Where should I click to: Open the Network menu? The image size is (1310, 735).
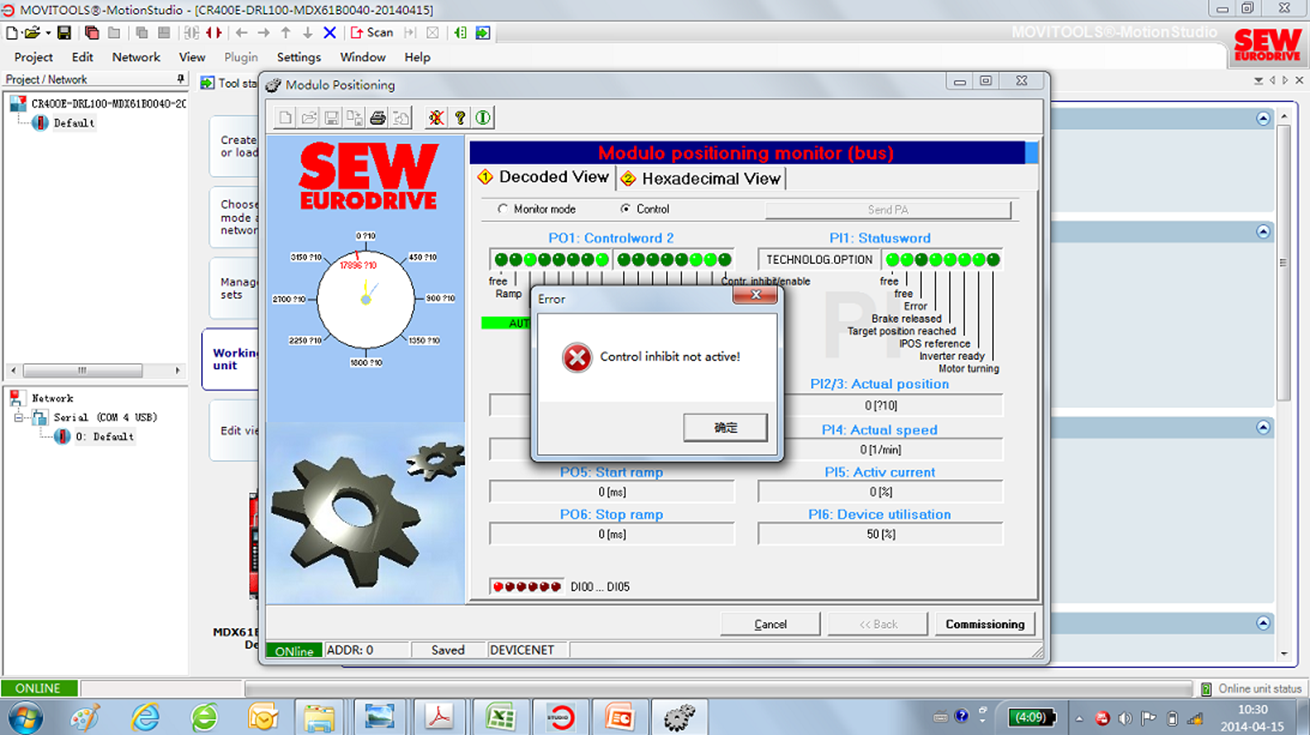click(x=136, y=57)
